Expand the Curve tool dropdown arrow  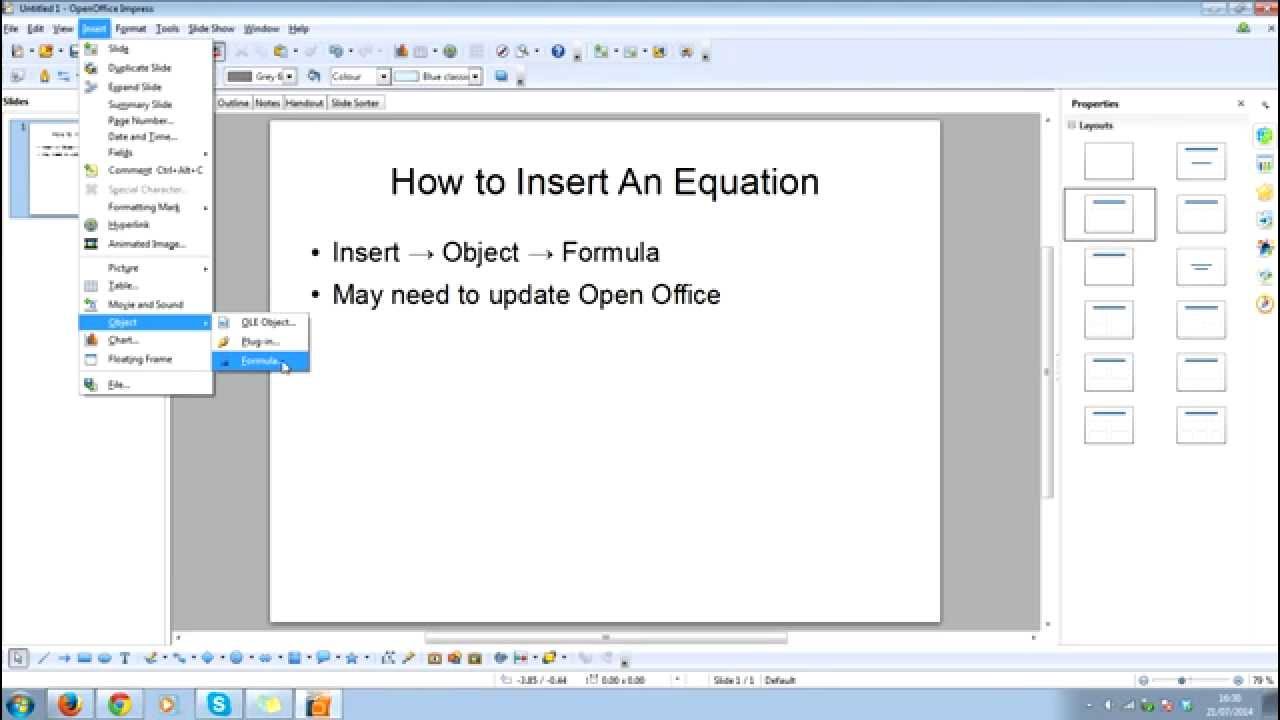[x=166, y=658]
